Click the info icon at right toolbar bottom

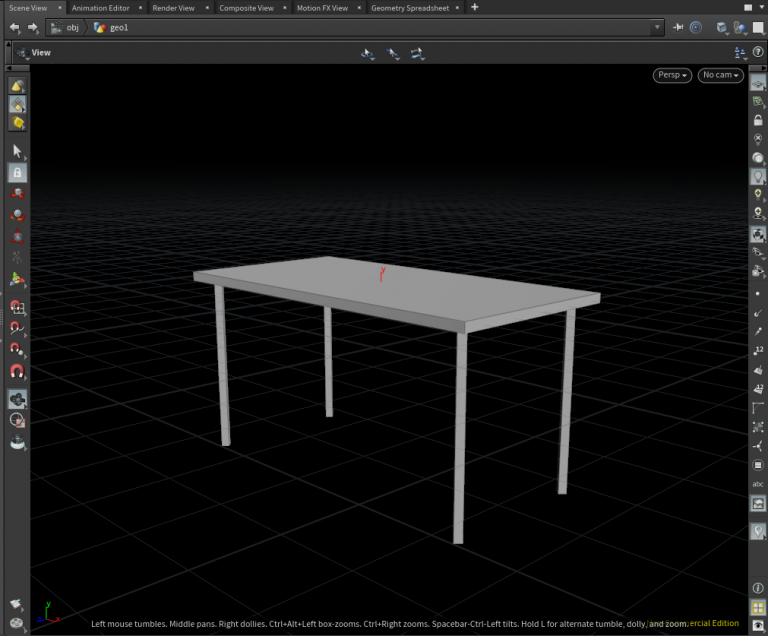[758, 588]
